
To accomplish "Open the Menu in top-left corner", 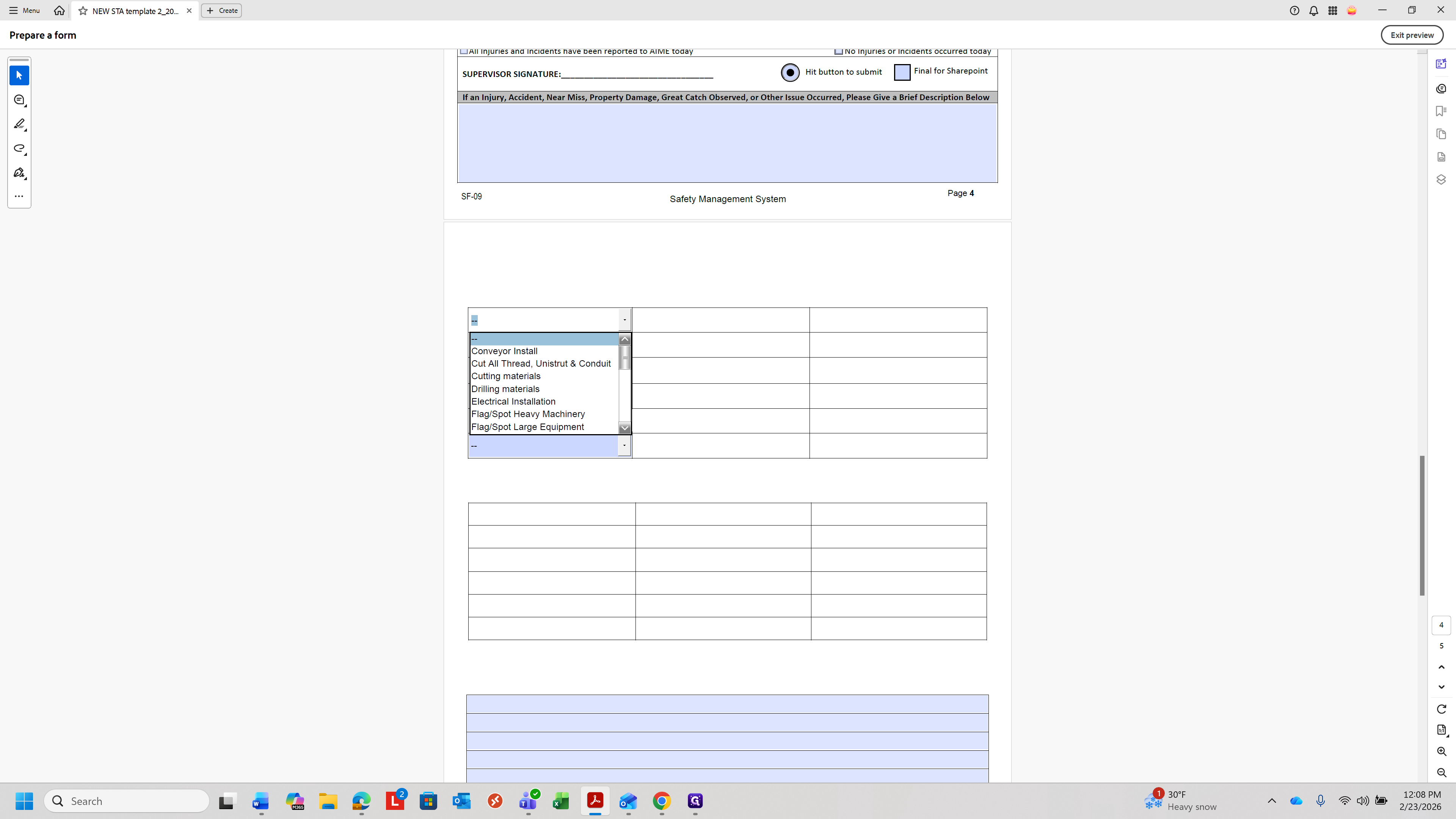I will point(24,10).
